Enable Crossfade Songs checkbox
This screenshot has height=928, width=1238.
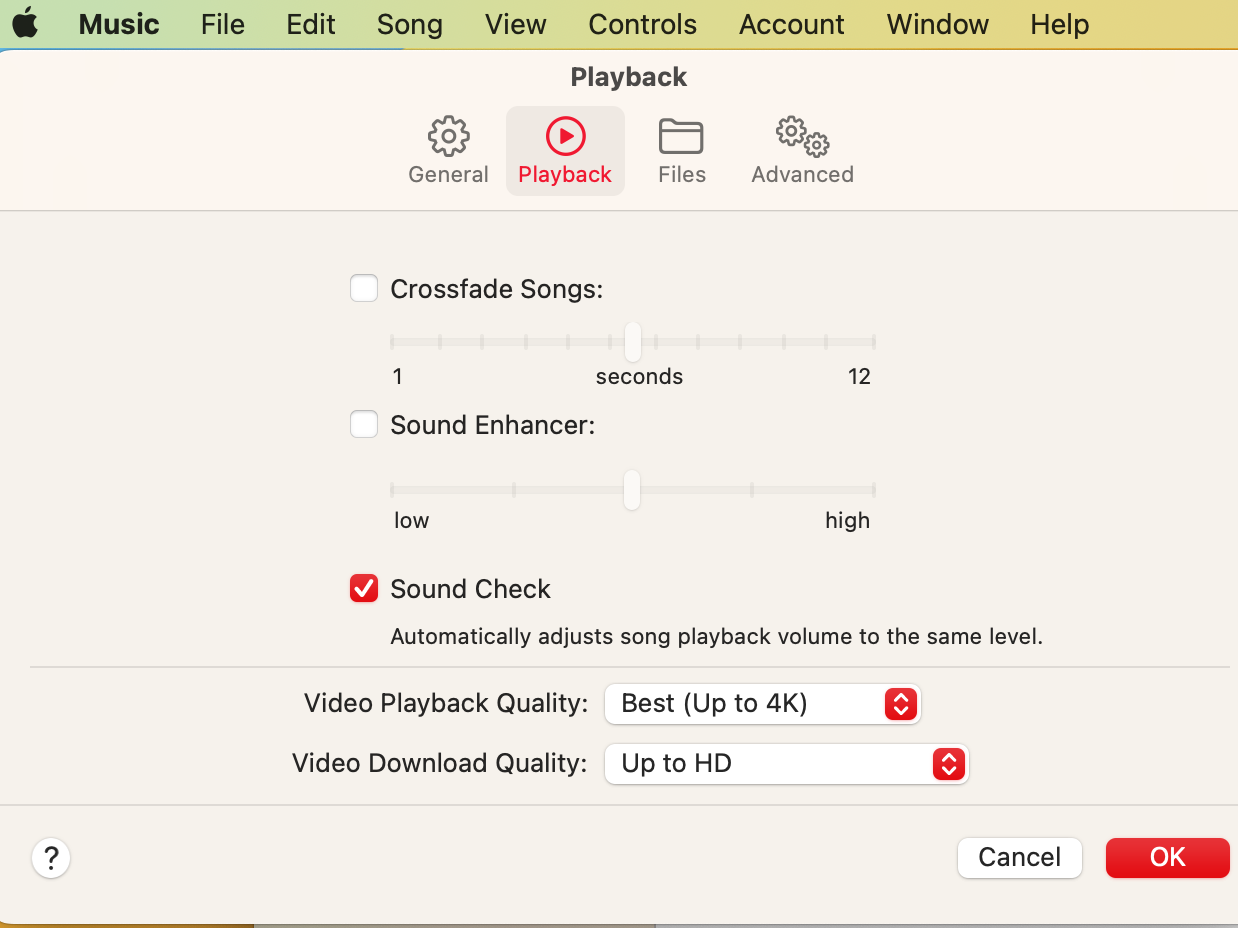click(364, 289)
